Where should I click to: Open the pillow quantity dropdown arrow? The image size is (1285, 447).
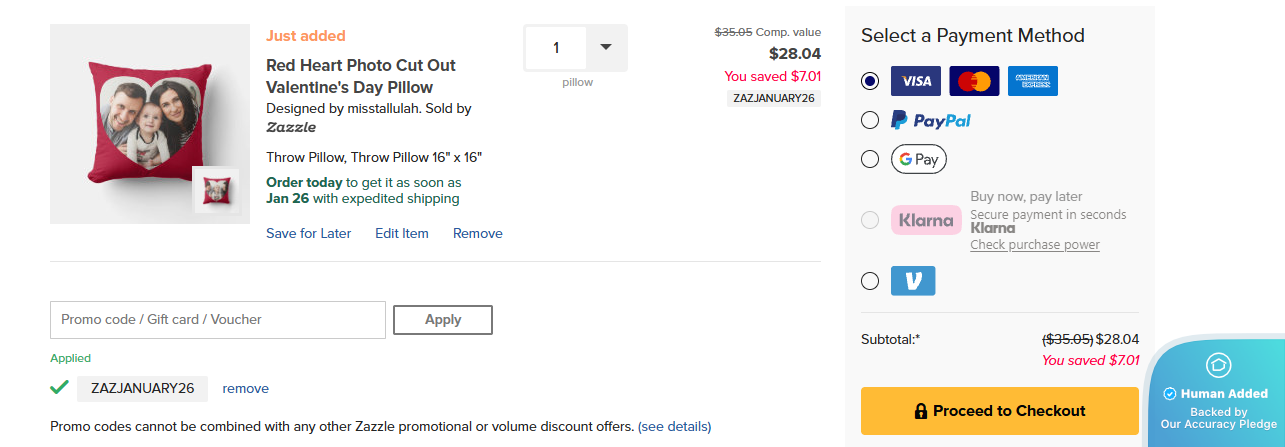coord(605,47)
